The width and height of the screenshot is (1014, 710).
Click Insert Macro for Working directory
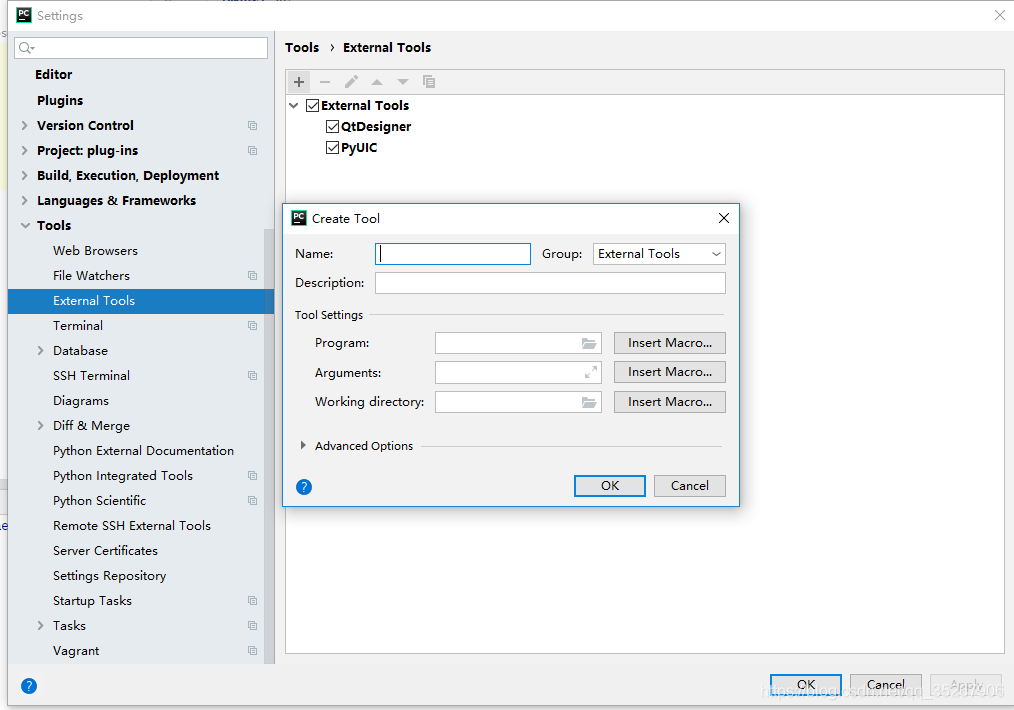[x=669, y=402]
